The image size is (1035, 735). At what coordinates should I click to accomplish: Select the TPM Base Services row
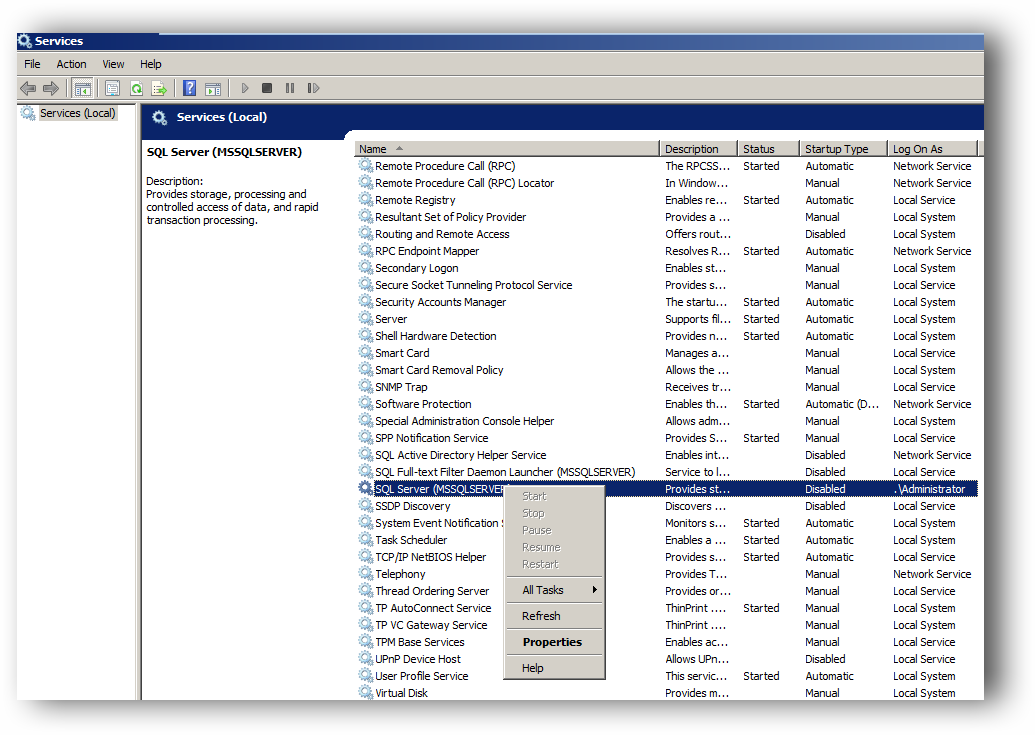pos(667,642)
